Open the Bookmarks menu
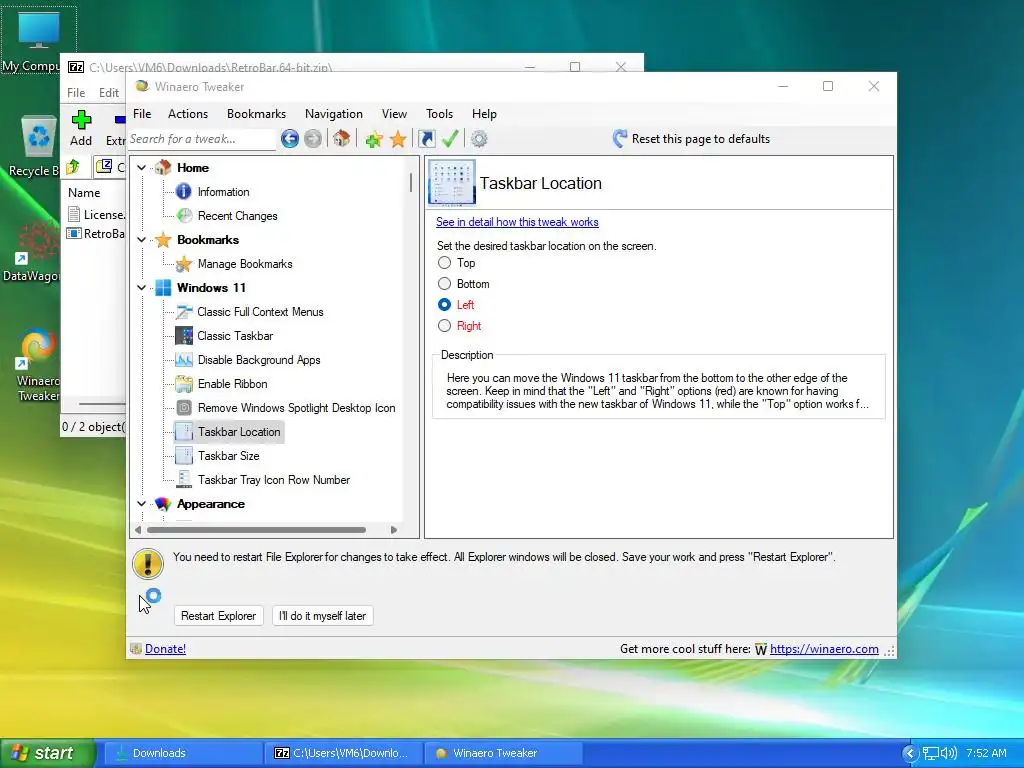The image size is (1024, 768). (257, 114)
